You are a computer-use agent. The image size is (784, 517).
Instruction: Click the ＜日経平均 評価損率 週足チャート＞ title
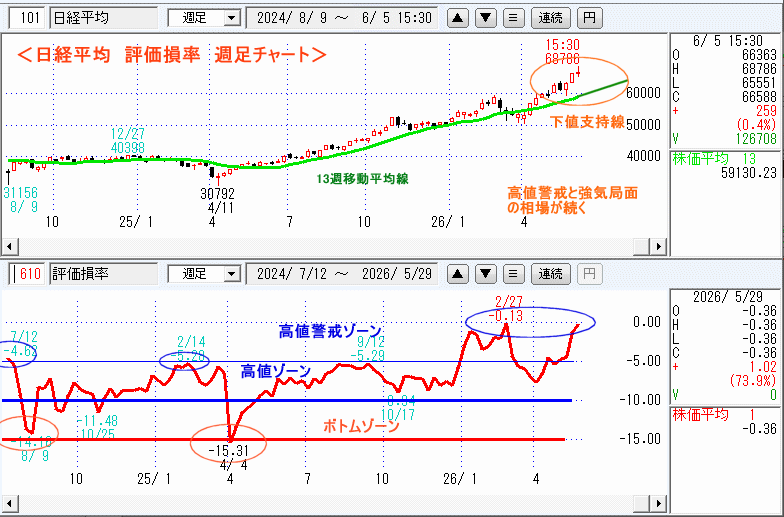click(x=172, y=54)
